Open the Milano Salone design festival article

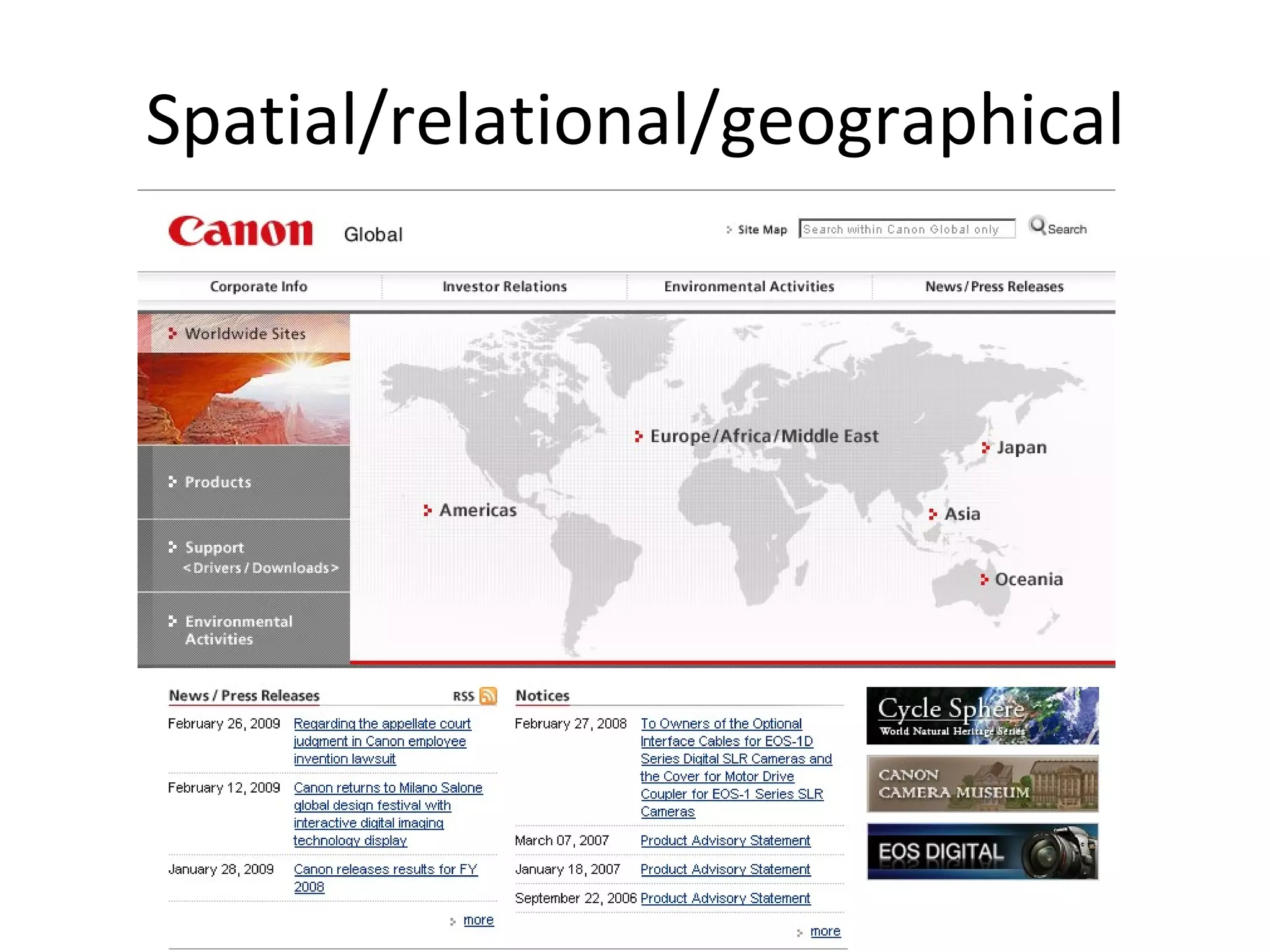tap(388, 814)
